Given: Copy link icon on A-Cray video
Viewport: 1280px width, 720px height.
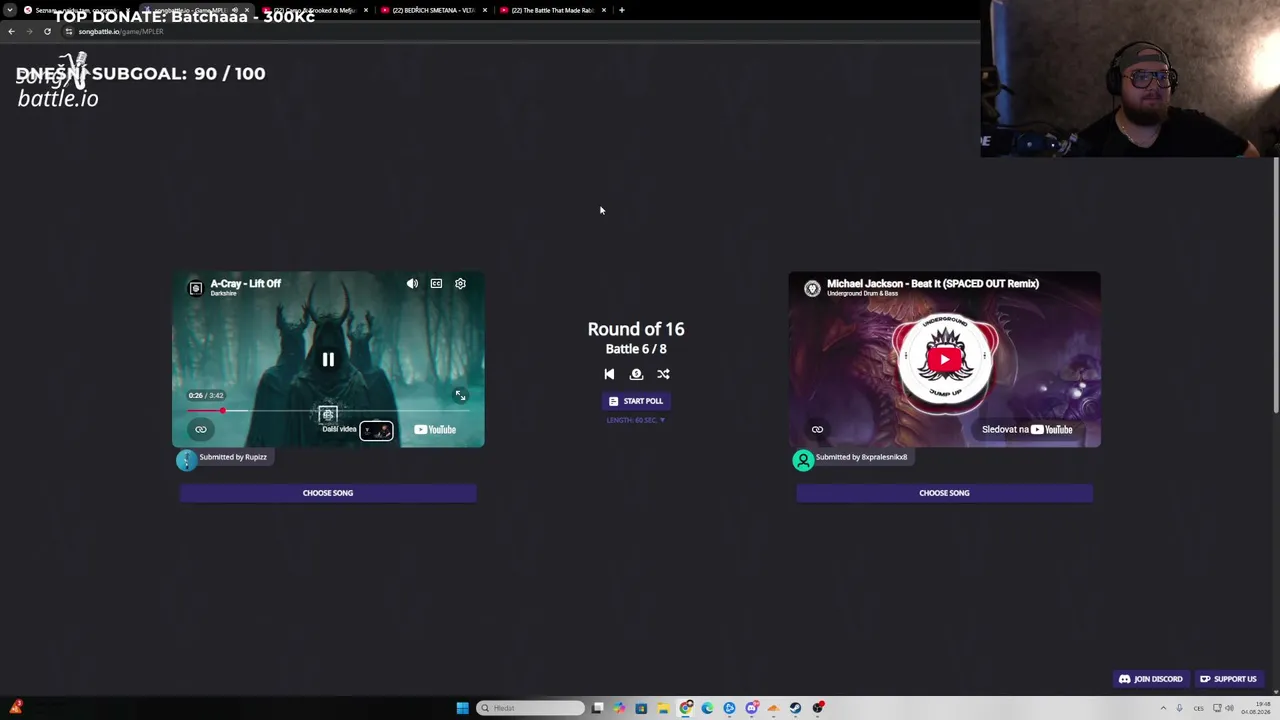Looking at the screenshot, I should pos(201,430).
